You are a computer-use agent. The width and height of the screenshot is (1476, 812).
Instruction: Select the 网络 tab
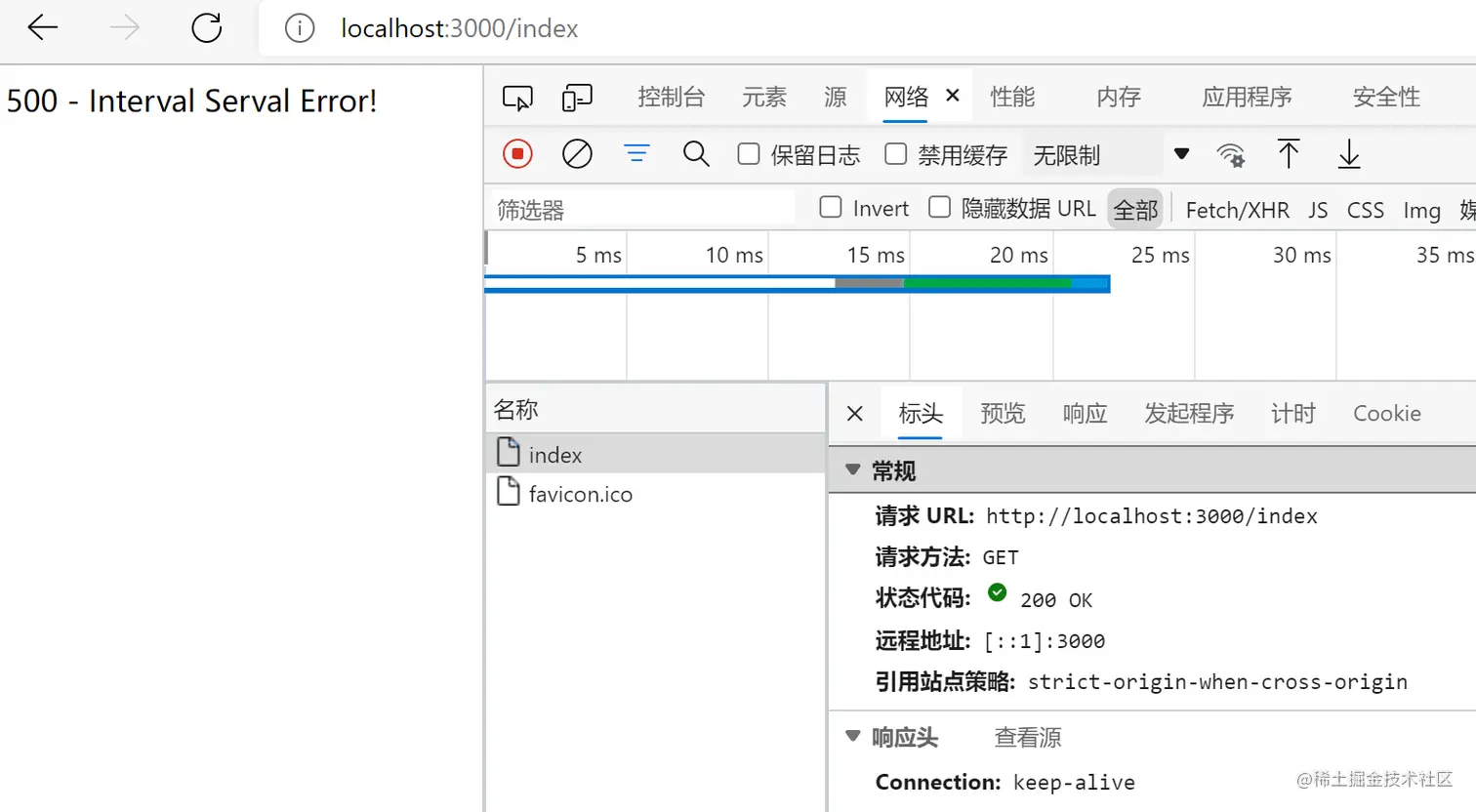(x=906, y=97)
